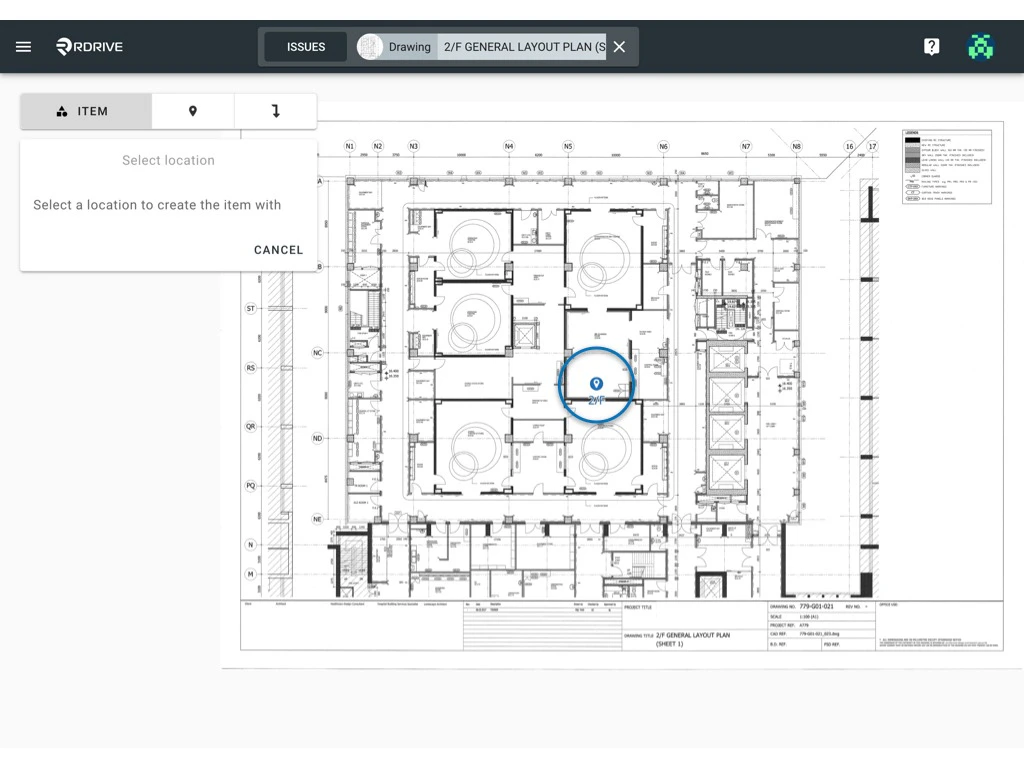Viewport: 1024px width, 768px height.
Task: Remove the 2/F GENERAL LAYOUT PLAN filter
Action: (x=618, y=46)
